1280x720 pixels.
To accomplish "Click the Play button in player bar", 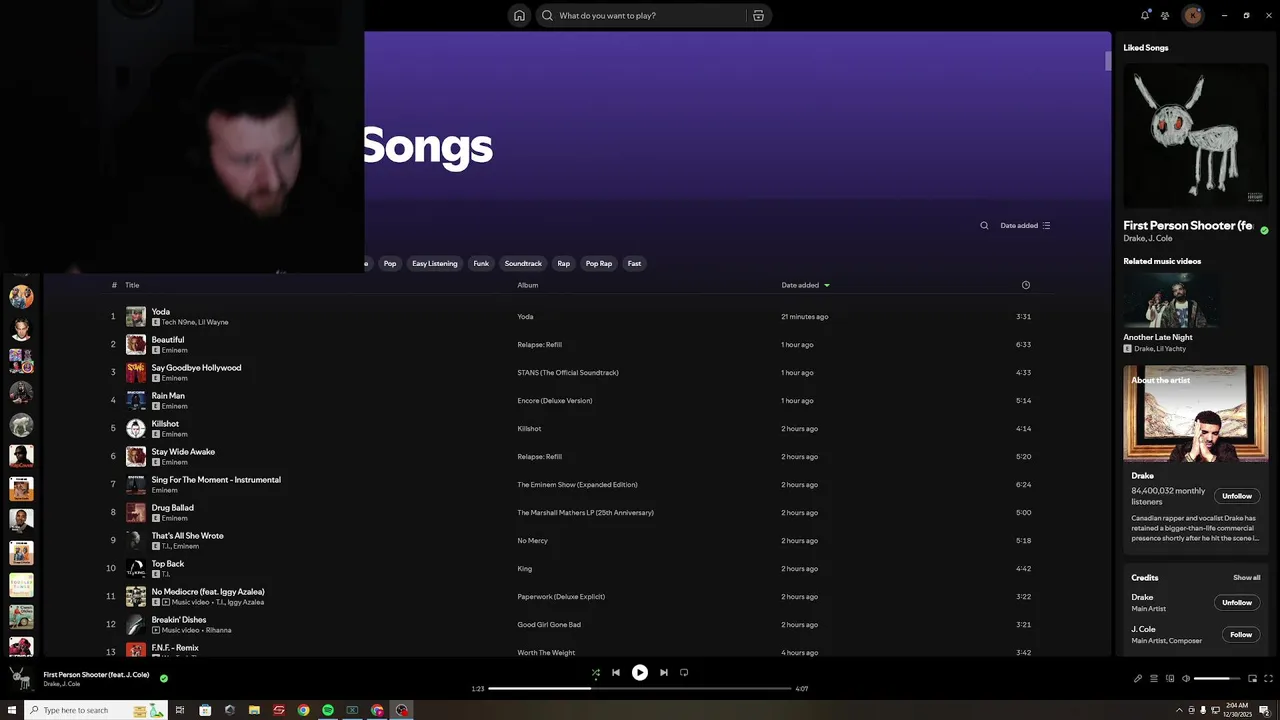I will [x=640, y=672].
